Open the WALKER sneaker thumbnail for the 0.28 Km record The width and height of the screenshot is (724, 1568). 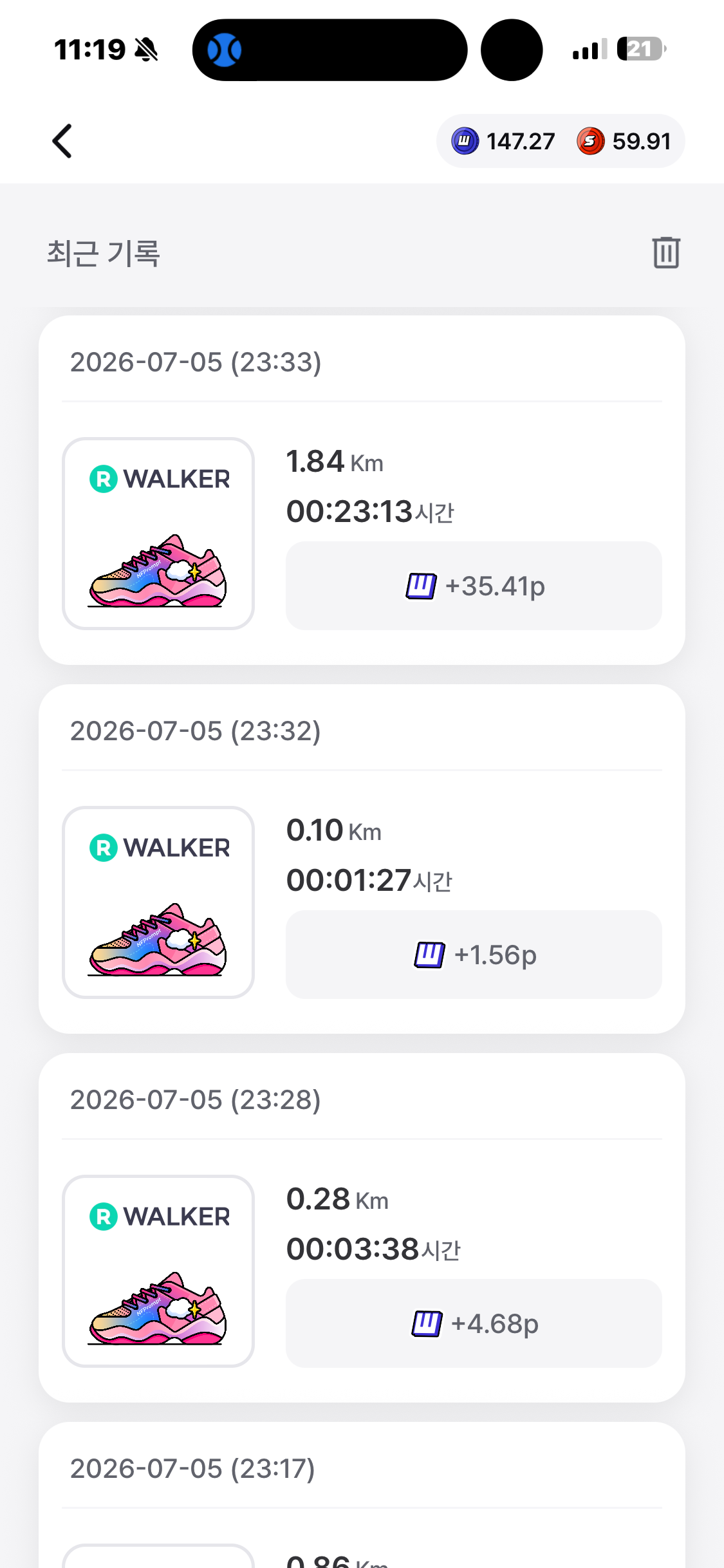[x=158, y=1271]
